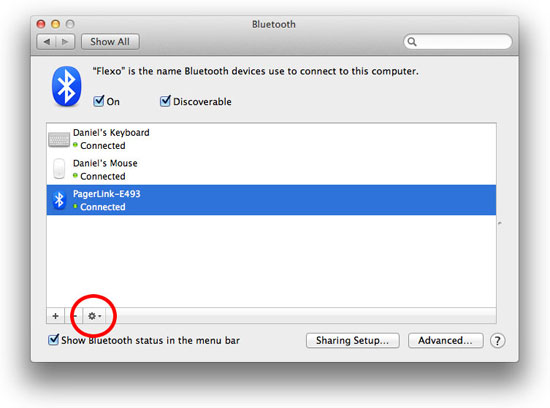Click the mouse device icon
This screenshot has height=408, width=550.
59,169
